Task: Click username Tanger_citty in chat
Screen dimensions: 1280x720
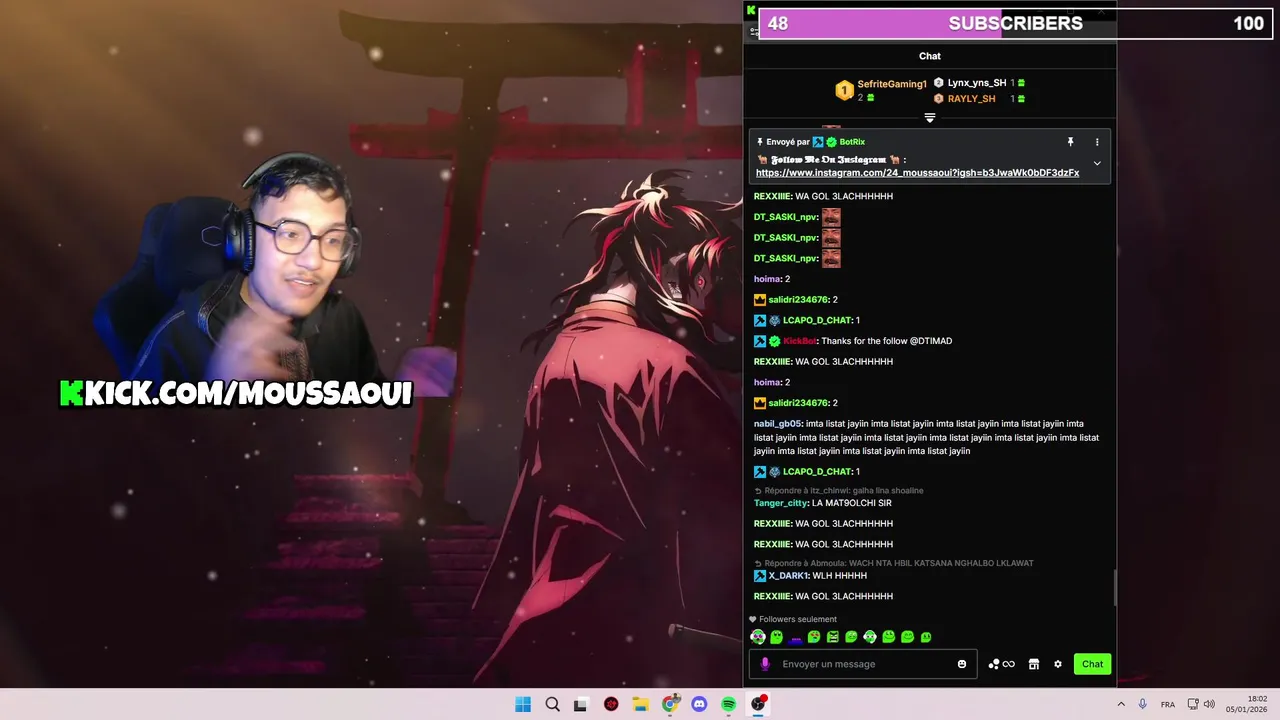Action: click(x=780, y=503)
